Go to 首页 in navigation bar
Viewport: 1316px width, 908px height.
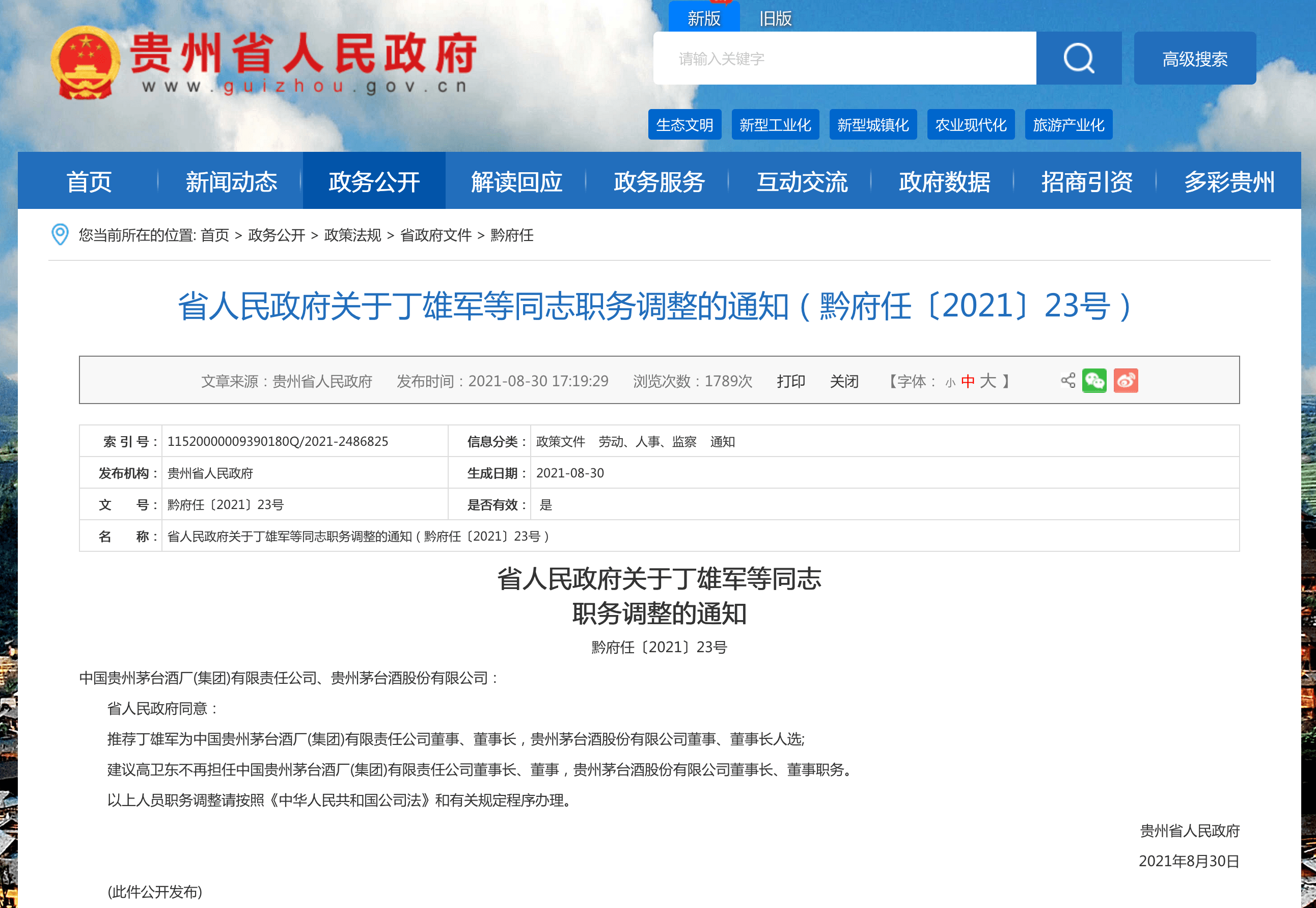tap(89, 181)
